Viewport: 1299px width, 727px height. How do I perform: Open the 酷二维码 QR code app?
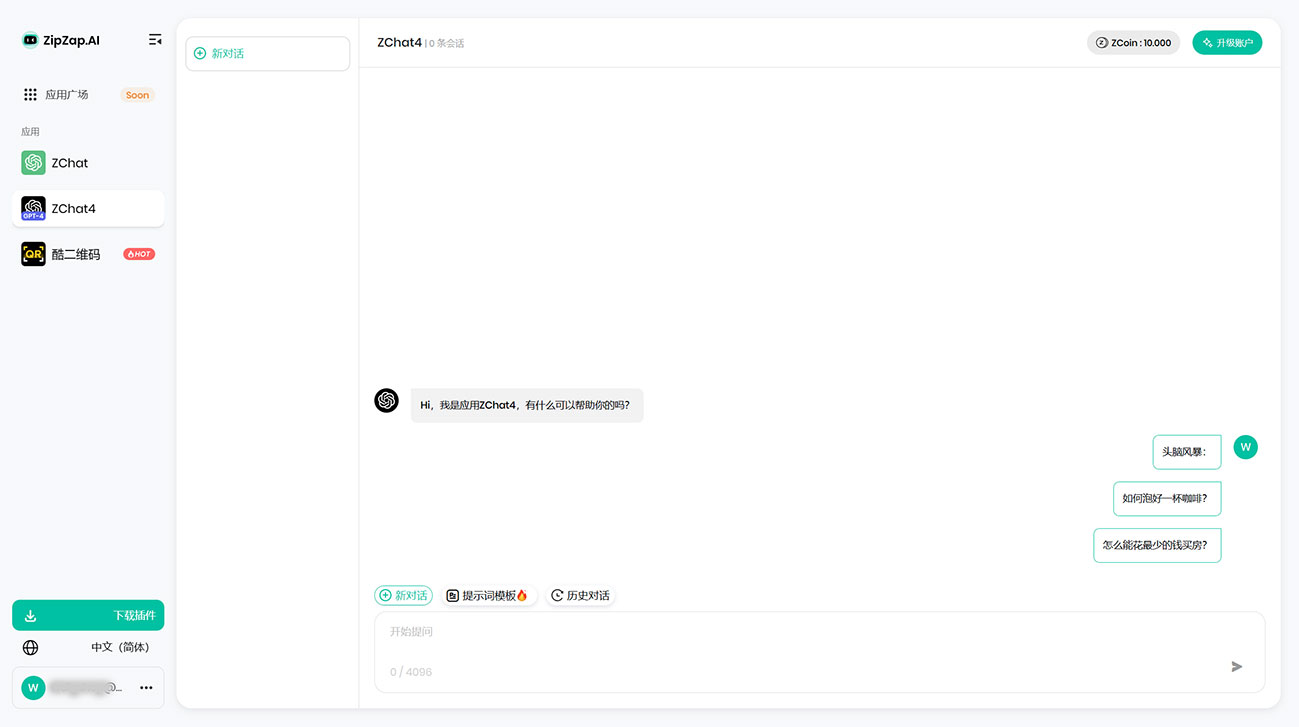pyautogui.click(x=72, y=253)
